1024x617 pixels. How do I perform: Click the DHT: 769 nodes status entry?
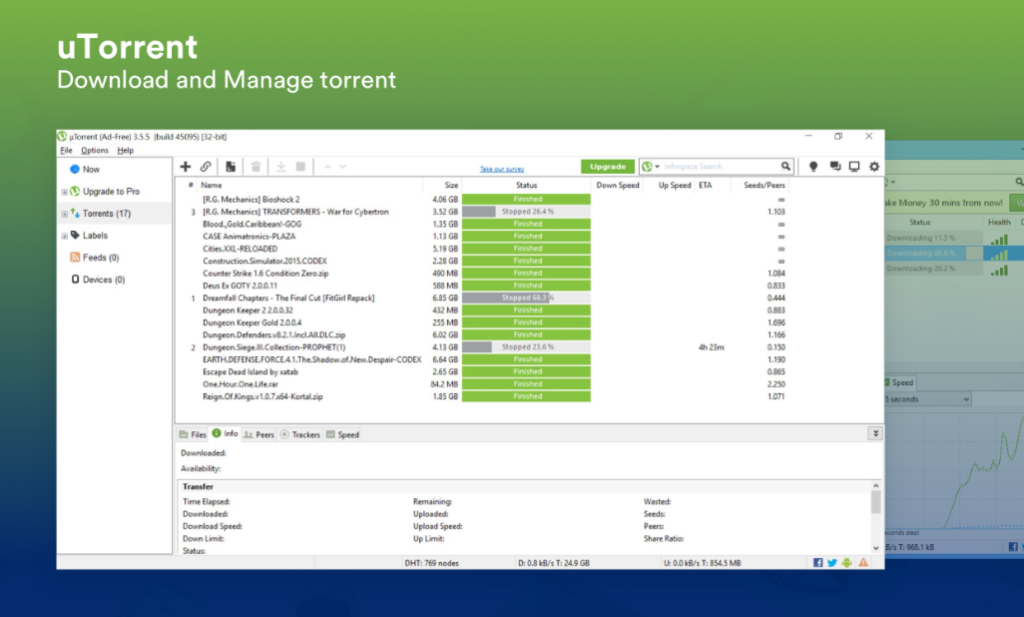pos(431,563)
